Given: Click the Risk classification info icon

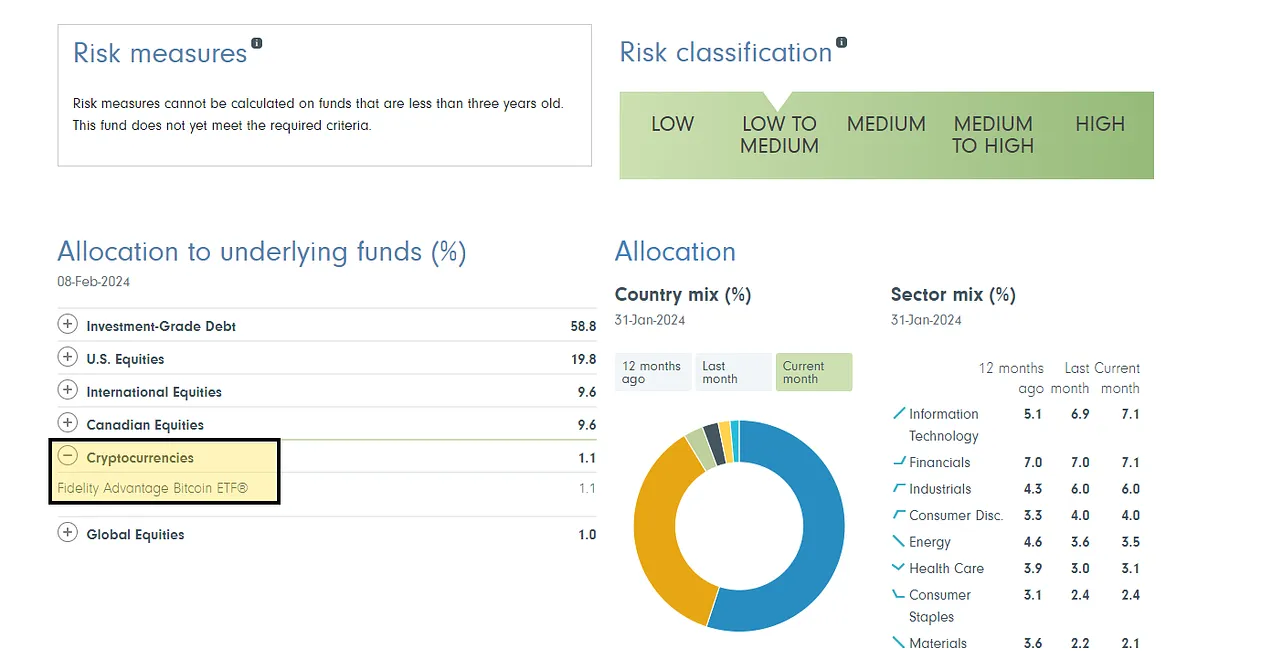Looking at the screenshot, I should coord(841,43).
